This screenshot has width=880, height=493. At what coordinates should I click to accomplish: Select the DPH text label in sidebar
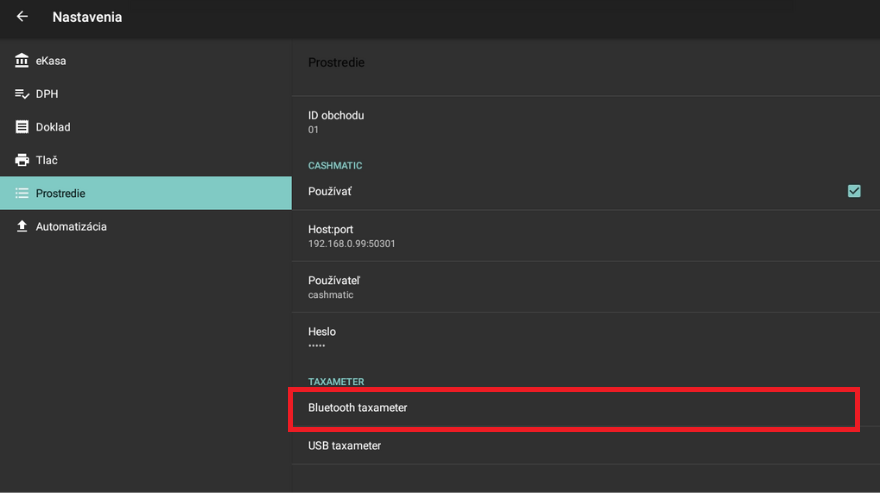[x=47, y=94]
